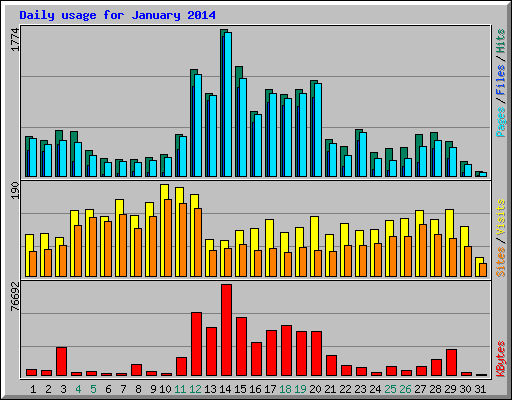This screenshot has width=512, height=400.
Task: Click the orange Sites bar for day 27
Action: pos(423,250)
